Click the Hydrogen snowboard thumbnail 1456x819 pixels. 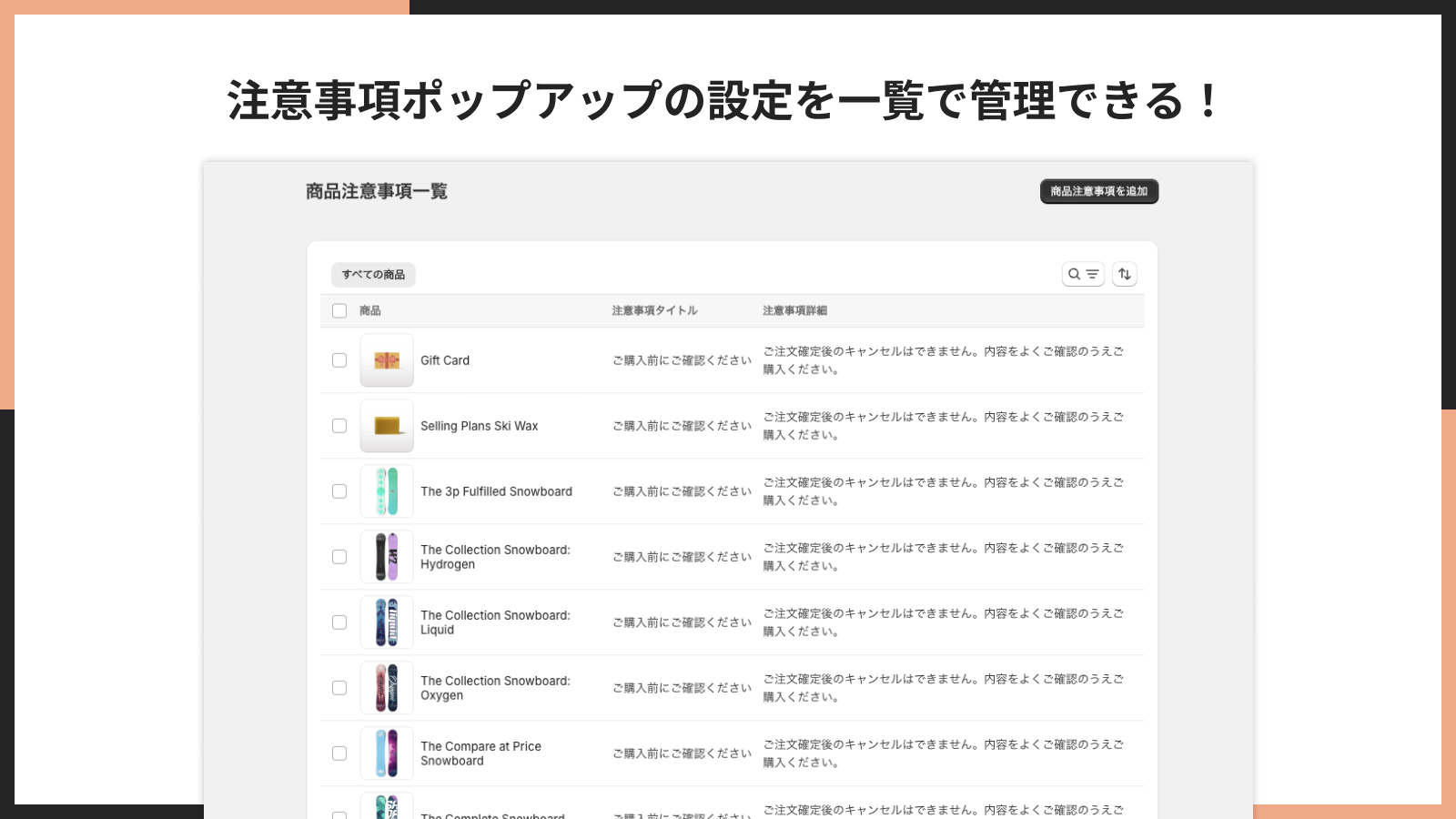(387, 557)
